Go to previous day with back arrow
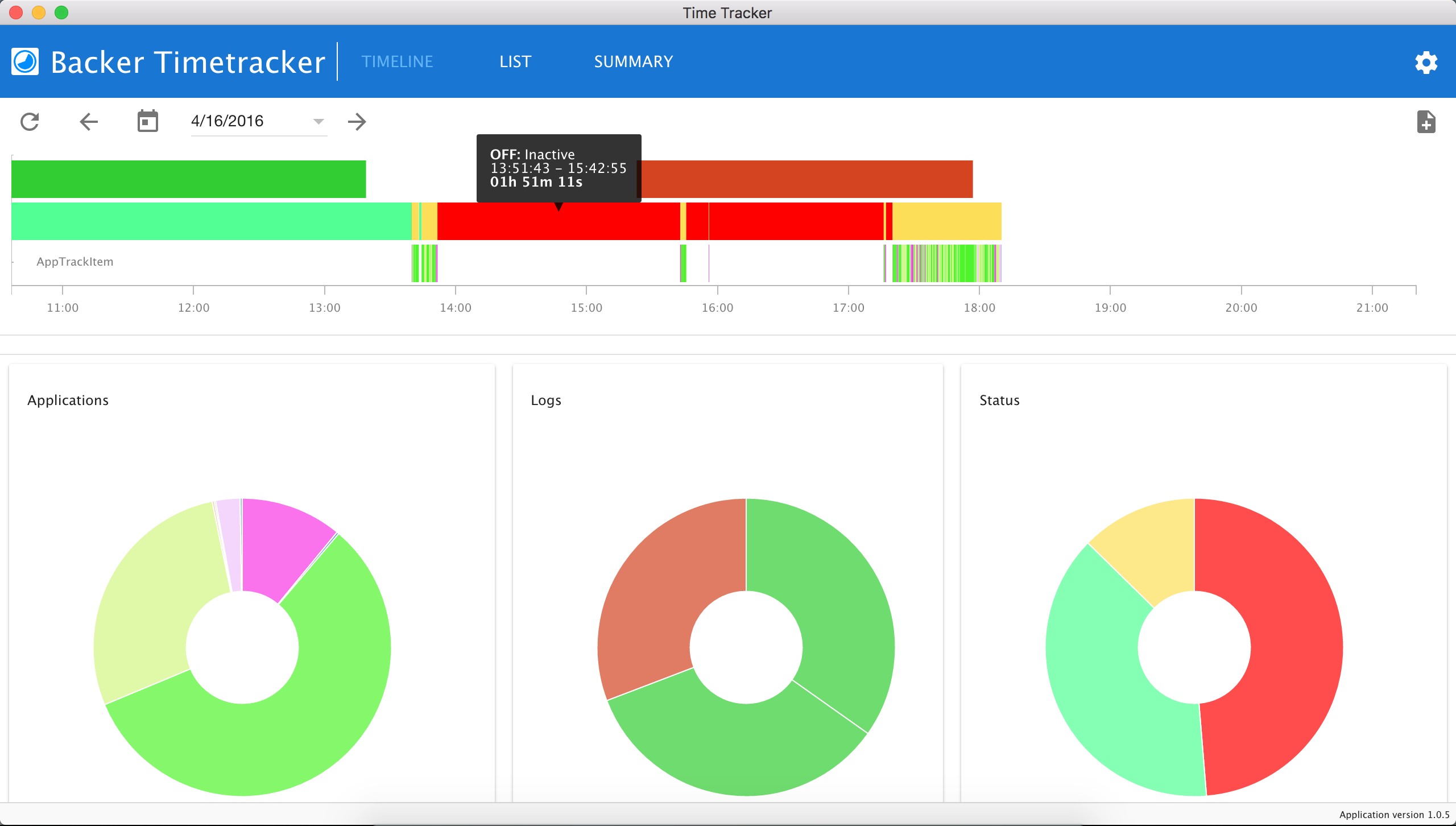1456x826 pixels. (x=89, y=122)
